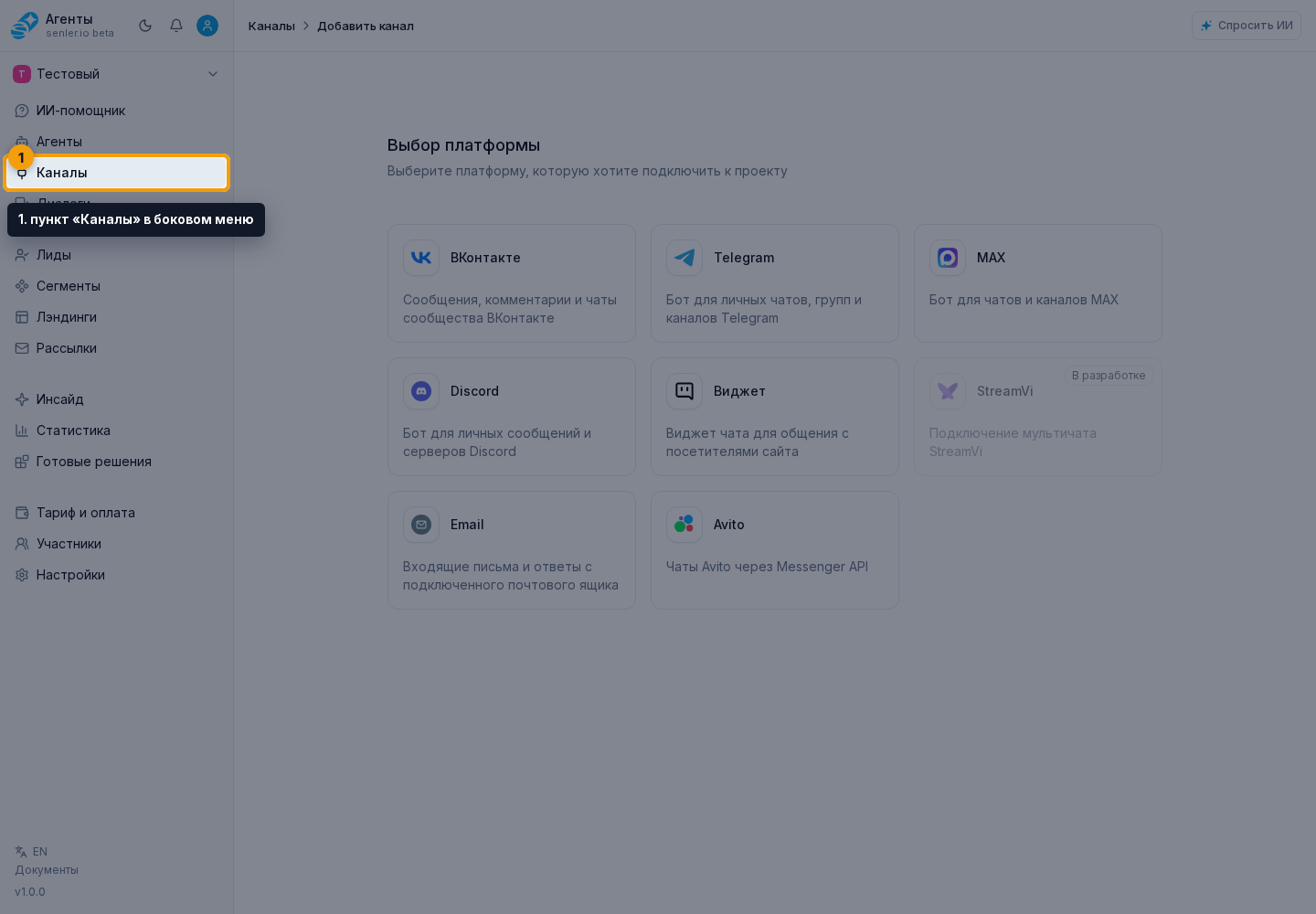Viewport: 1316px width, 914px height.
Task: Click the Лэндинги layout icon
Action: coord(22,317)
